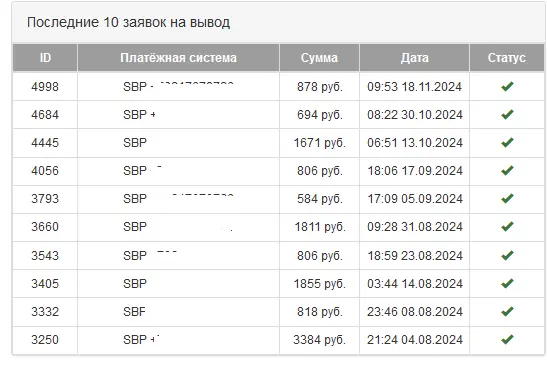The height and width of the screenshot is (371, 547).
Task: Click the status checkmark for request 3543
Action: point(507,255)
